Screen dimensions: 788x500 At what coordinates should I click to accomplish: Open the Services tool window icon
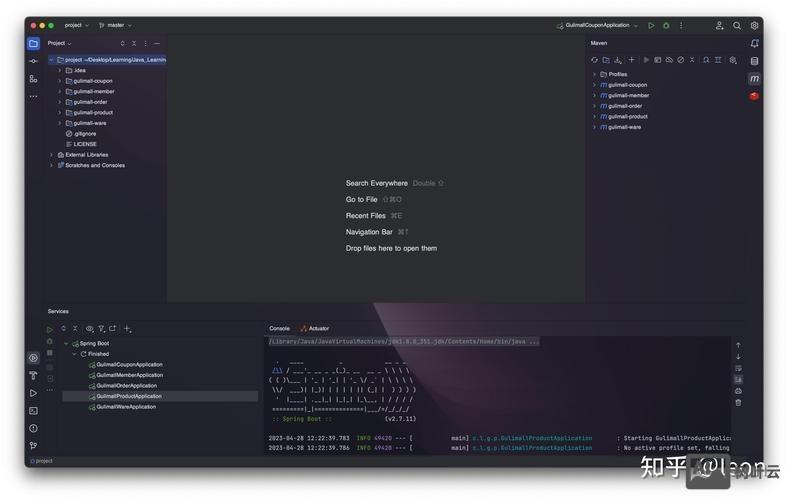click(33, 358)
